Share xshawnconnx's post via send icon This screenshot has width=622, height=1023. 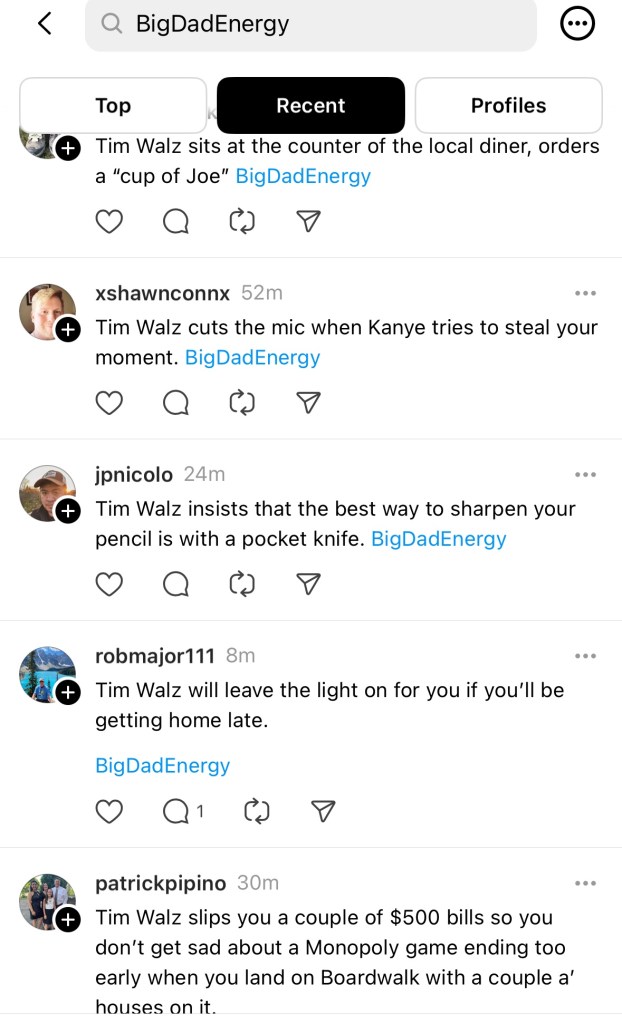coord(310,402)
